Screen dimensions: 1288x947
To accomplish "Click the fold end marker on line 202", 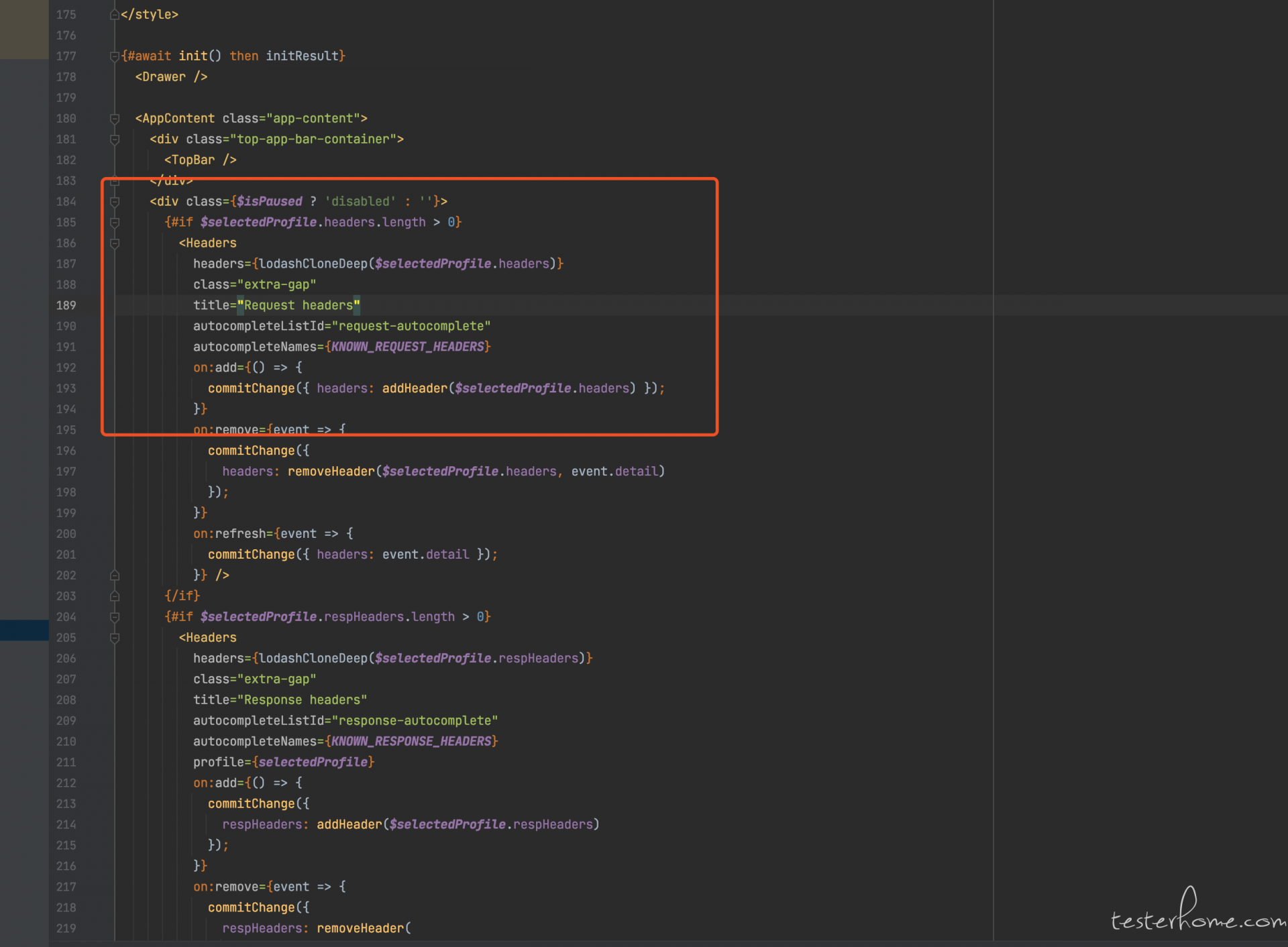I will 115,575.
